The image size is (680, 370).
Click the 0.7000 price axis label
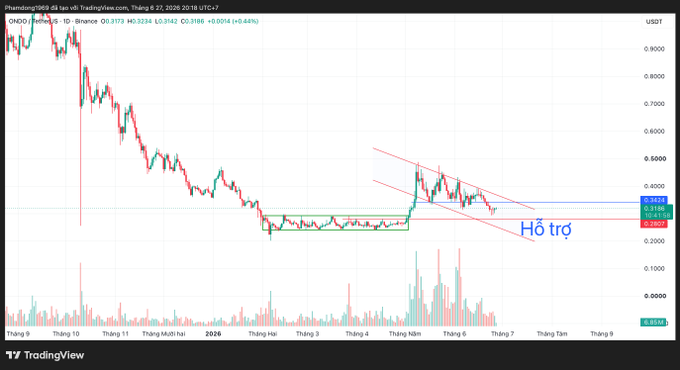tap(654, 104)
